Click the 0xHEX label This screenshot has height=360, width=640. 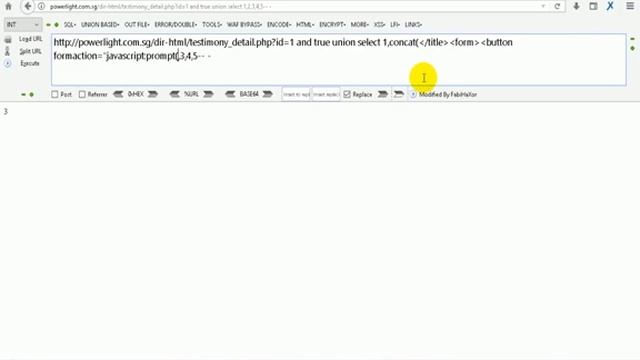tap(136, 94)
